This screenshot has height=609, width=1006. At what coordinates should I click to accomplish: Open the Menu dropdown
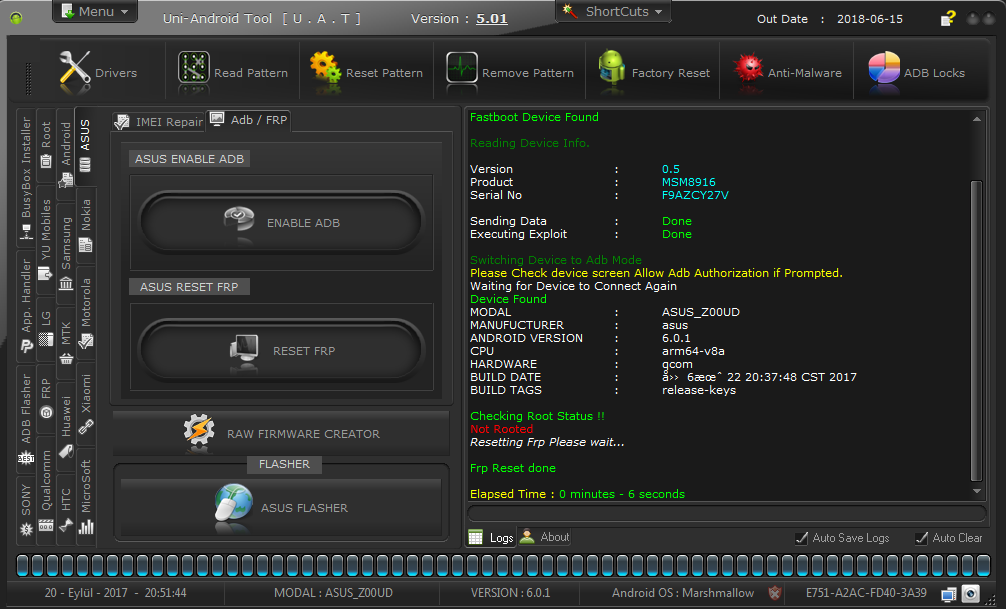(x=94, y=11)
